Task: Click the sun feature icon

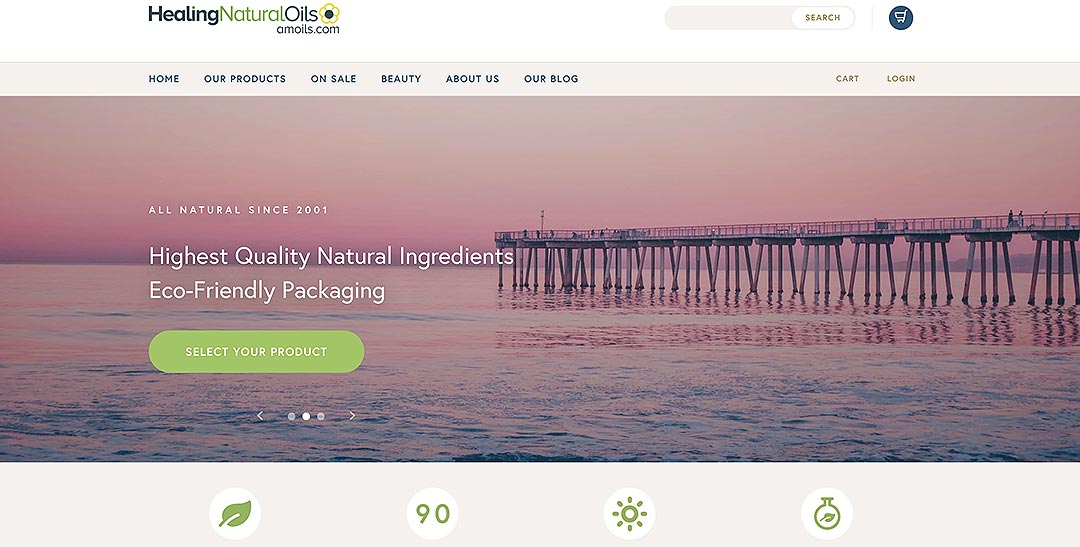Action: tap(630, 514)
